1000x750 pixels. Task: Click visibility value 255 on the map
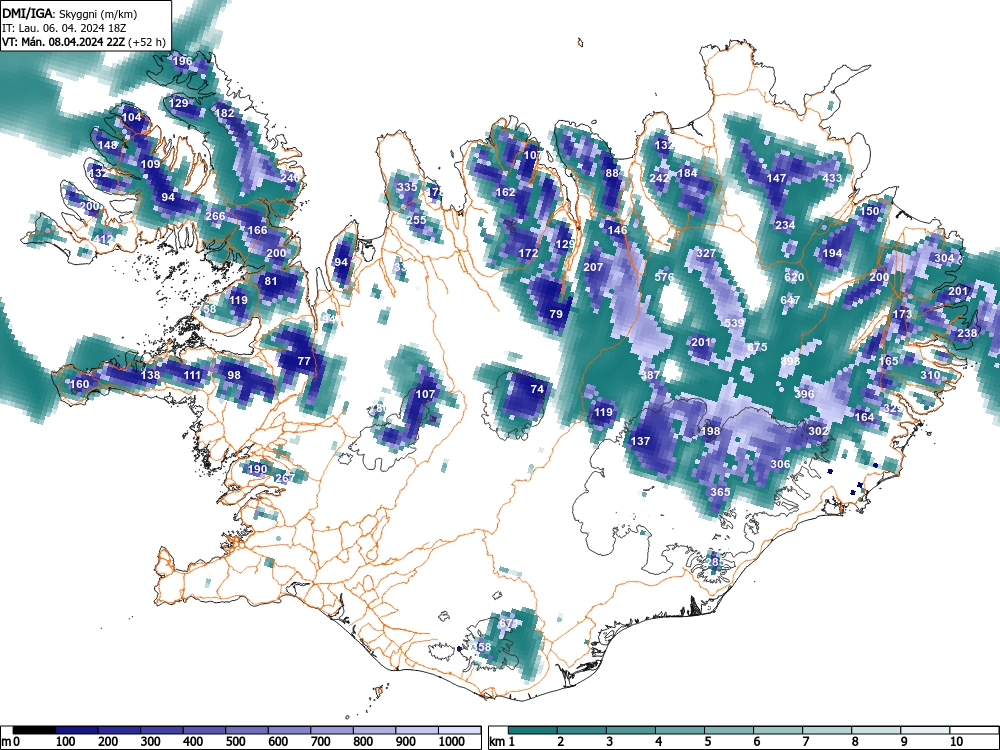coord(416,220)
